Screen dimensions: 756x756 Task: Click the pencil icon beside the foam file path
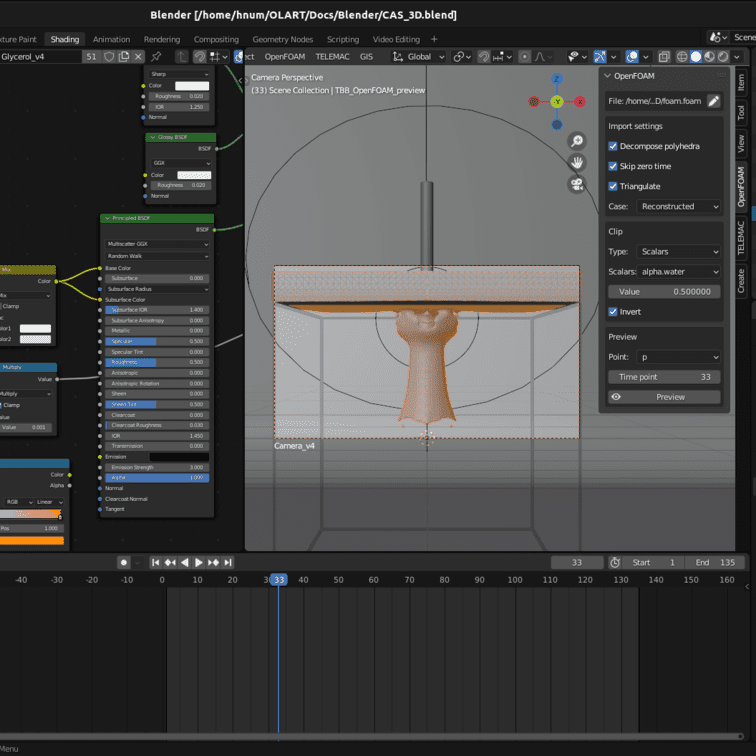click(713, 101)
